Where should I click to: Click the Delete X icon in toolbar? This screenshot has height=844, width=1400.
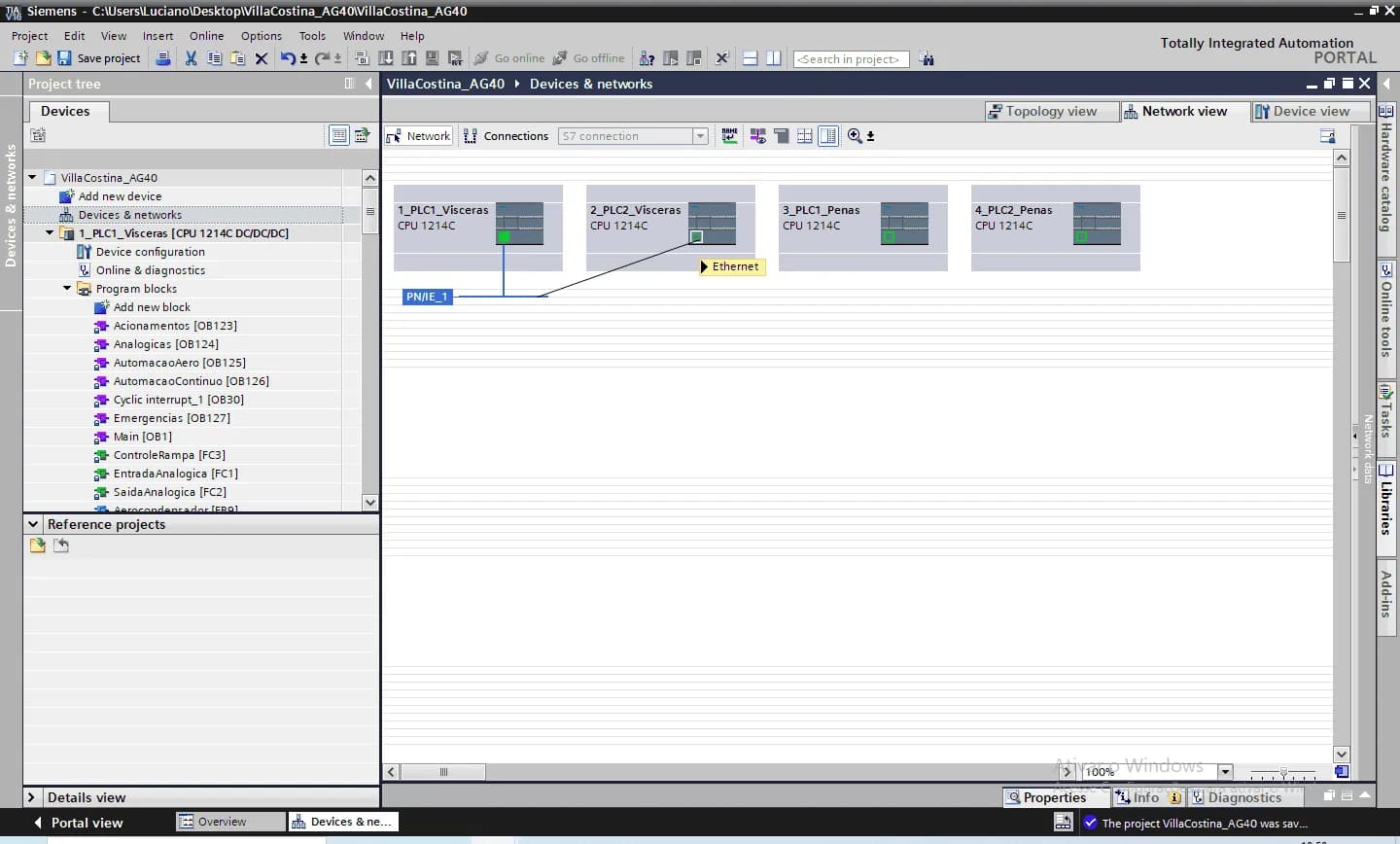261,58
